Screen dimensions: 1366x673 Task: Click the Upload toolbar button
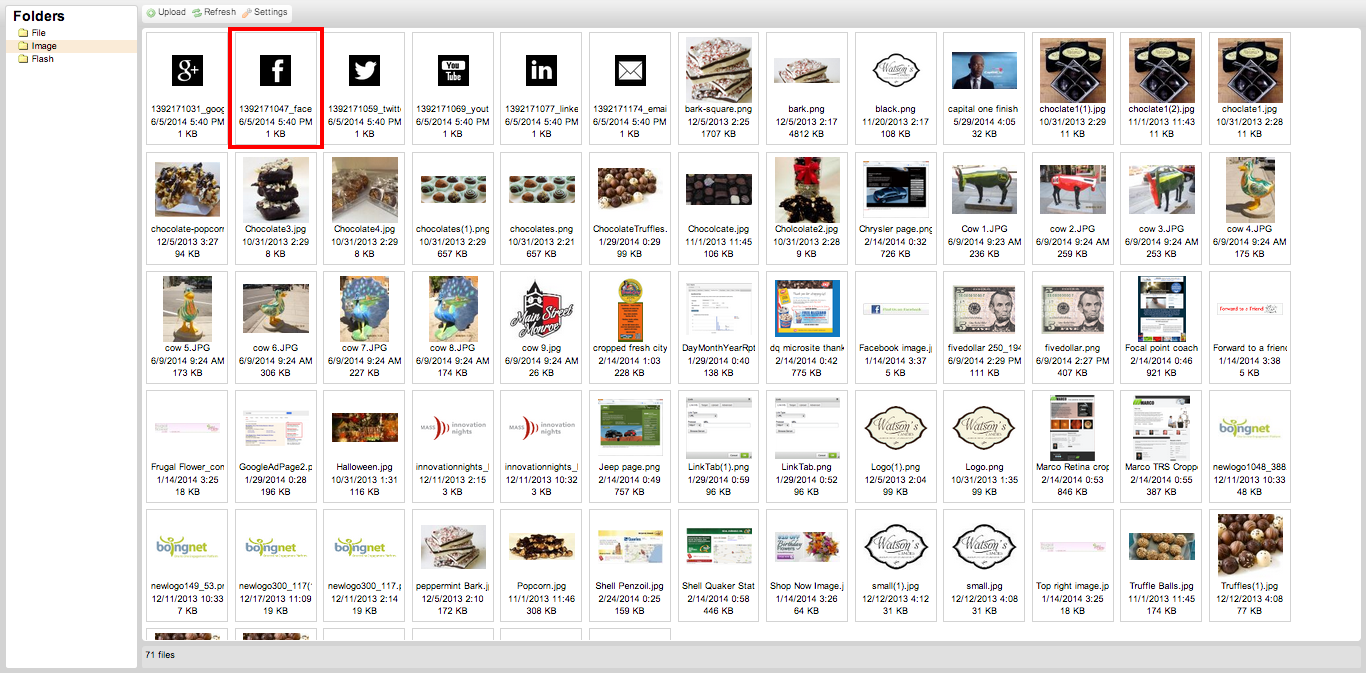[x=166, y=13]
